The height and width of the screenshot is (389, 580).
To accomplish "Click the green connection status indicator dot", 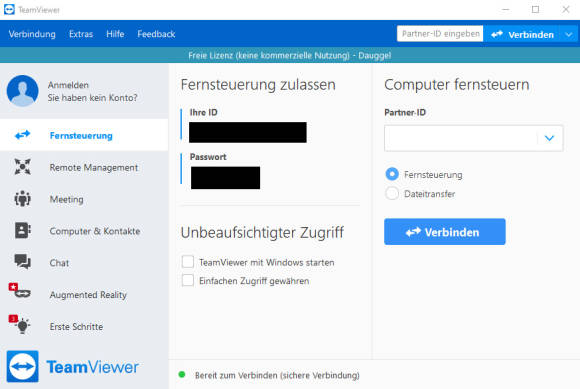I will coord(182,375).
